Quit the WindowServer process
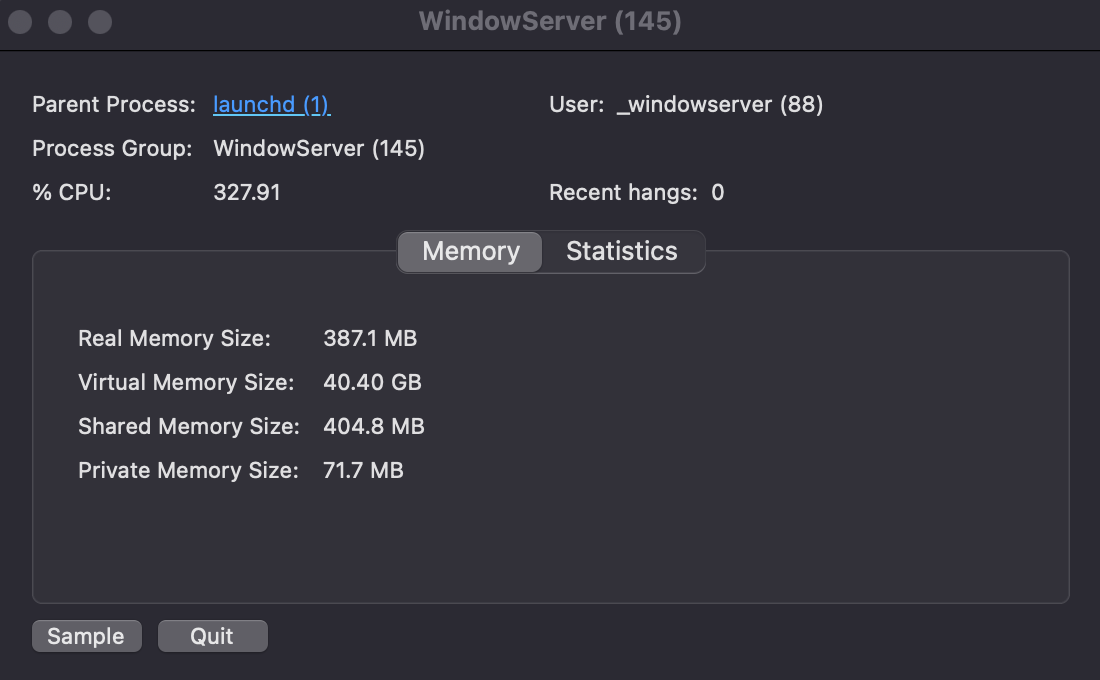This screenshot has width=1100, height=680. 212,636
